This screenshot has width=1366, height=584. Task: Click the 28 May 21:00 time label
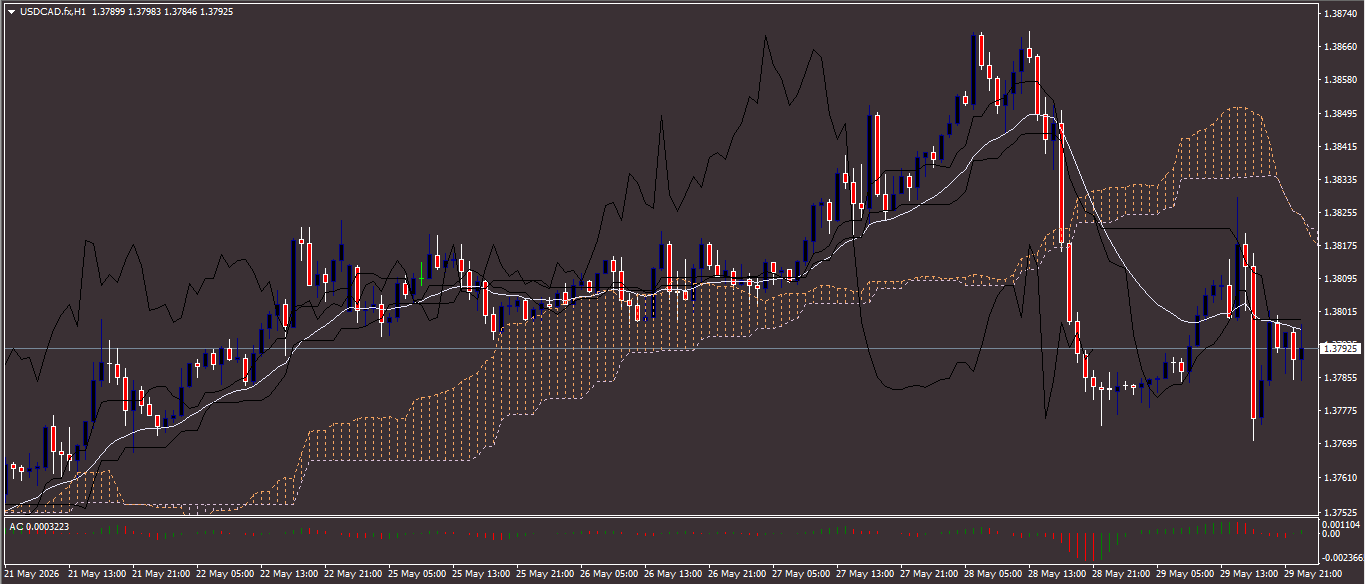pyautogui.click(x=1121, y=575)
